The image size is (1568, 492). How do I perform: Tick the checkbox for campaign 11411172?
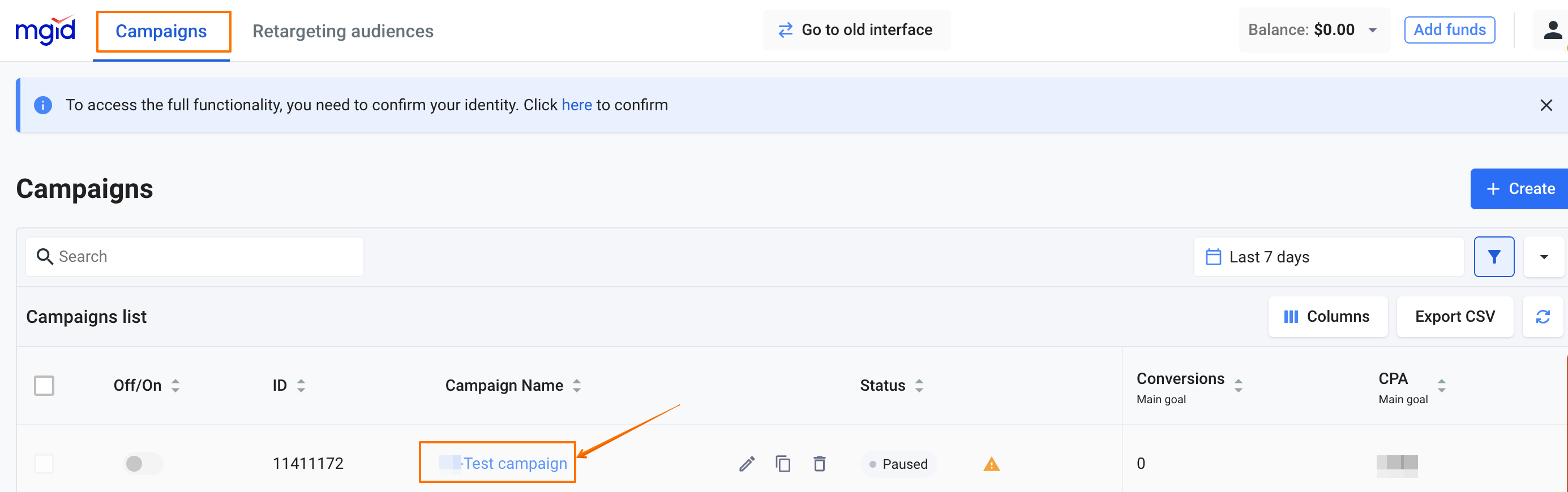click(x=44, y=464)
